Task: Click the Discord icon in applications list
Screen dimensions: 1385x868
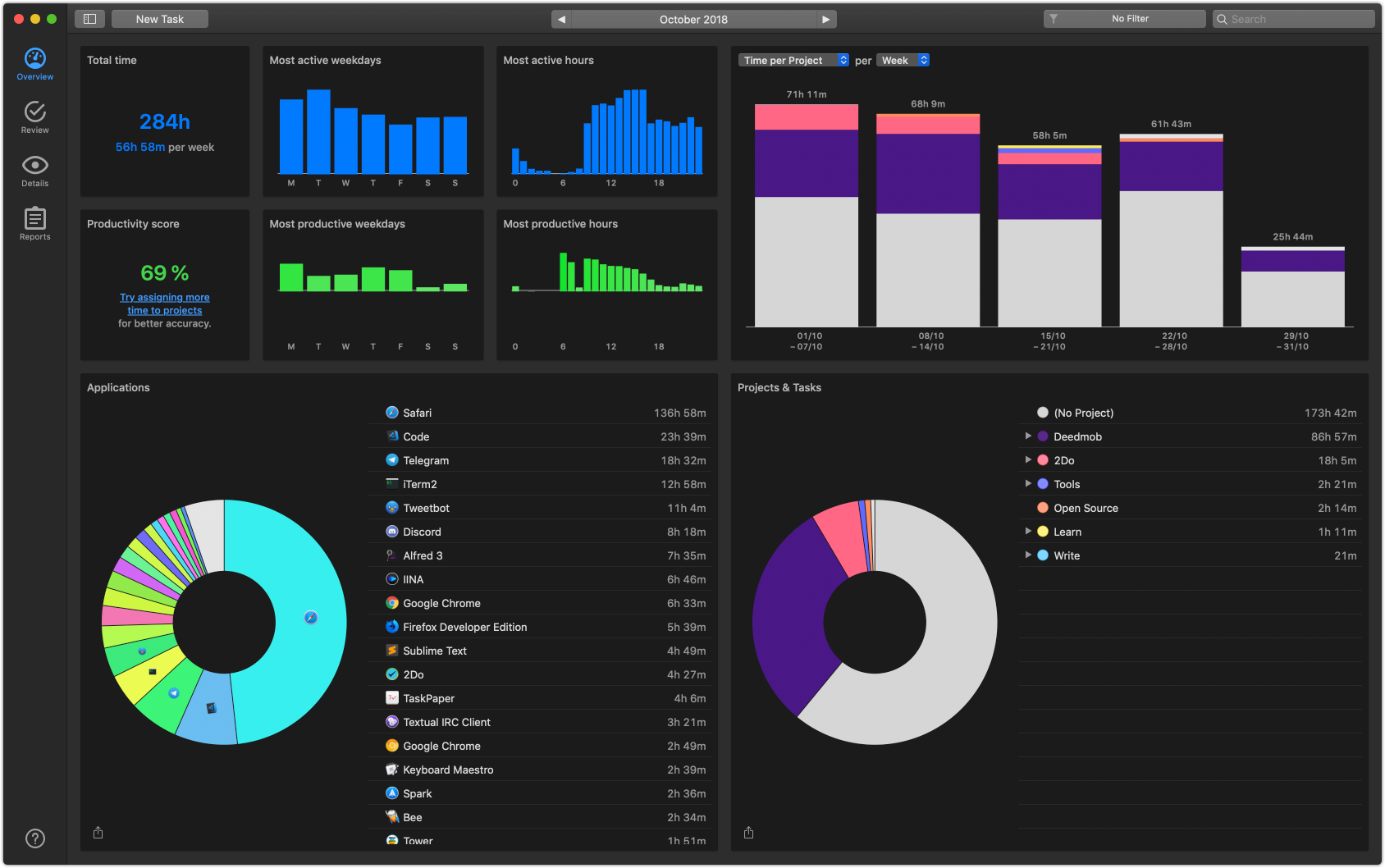Action: (392, 532)
